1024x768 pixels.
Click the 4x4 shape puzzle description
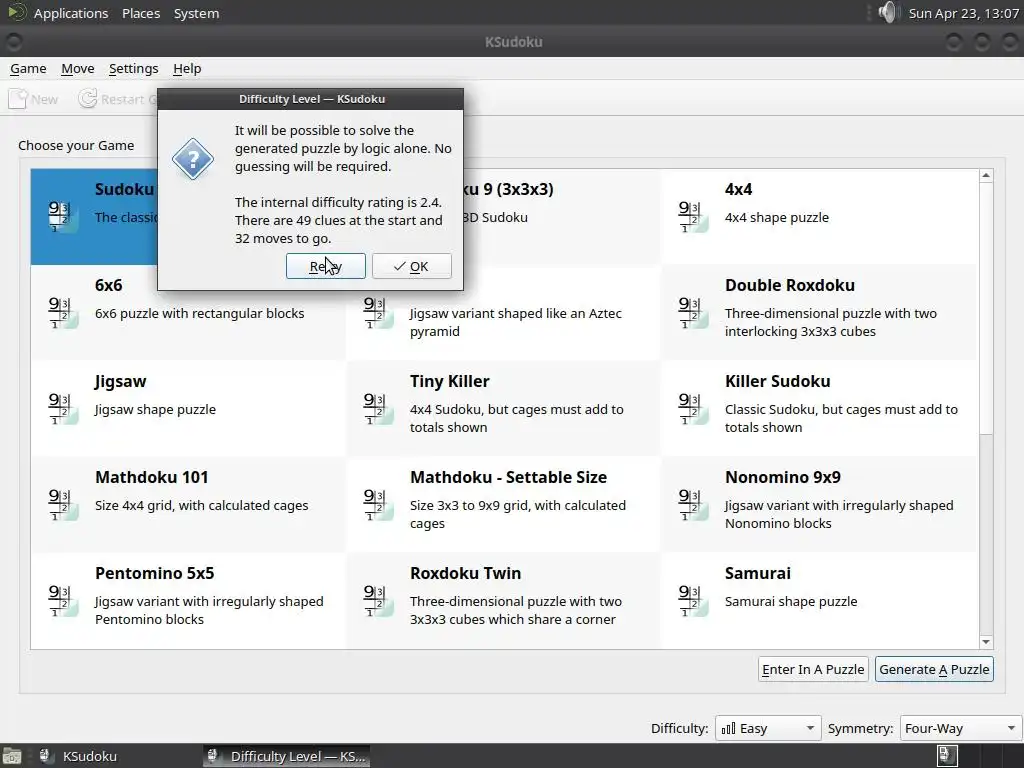[x=776, y=217]
